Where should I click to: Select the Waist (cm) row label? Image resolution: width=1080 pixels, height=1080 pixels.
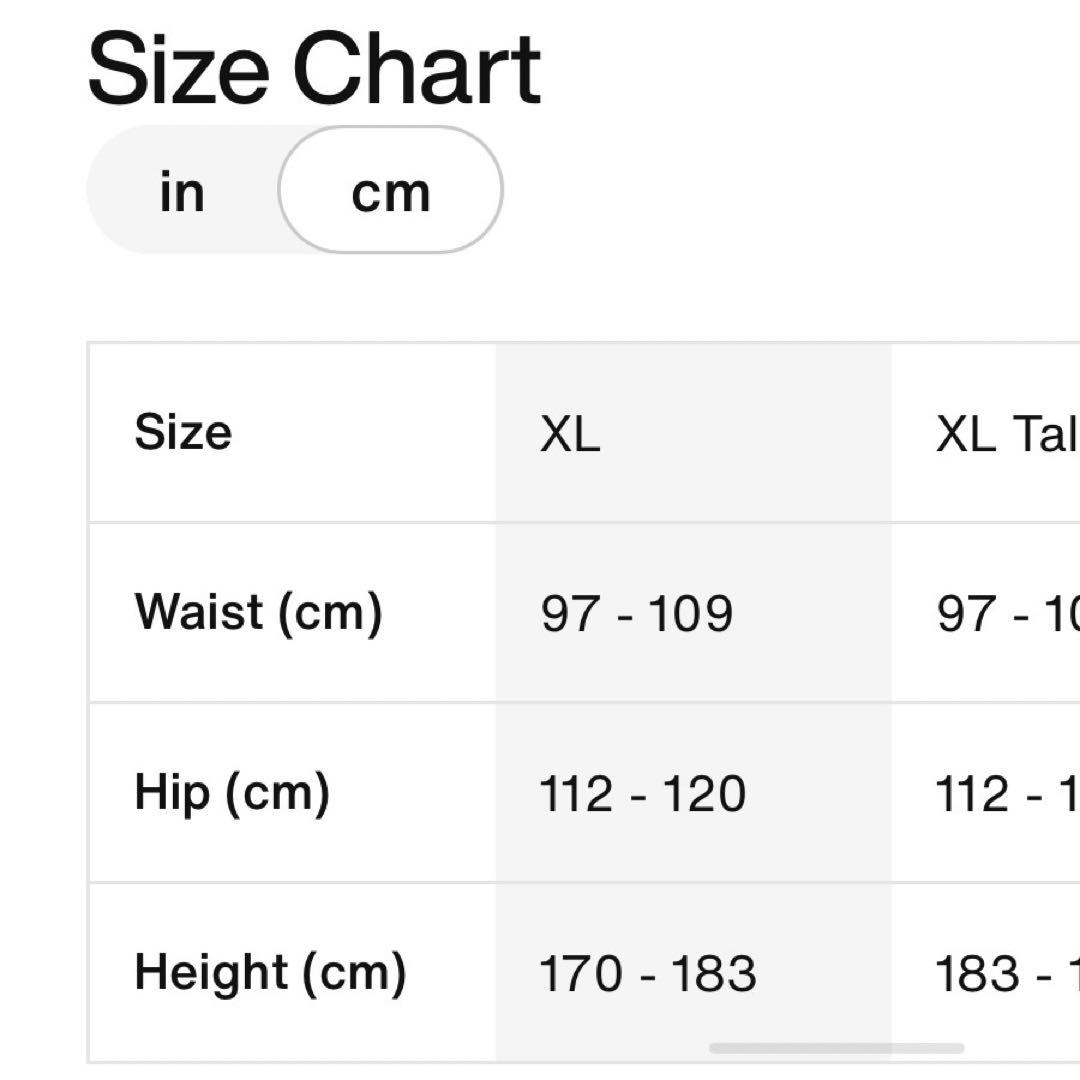point(264,612)
